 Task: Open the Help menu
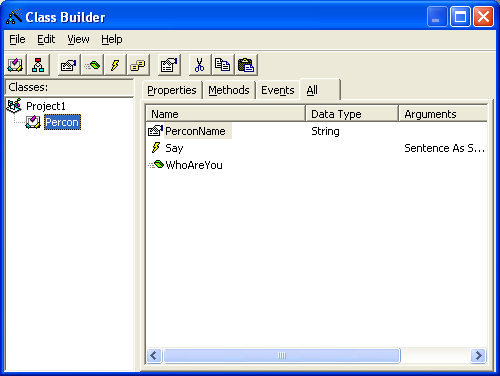click(112, 40)
